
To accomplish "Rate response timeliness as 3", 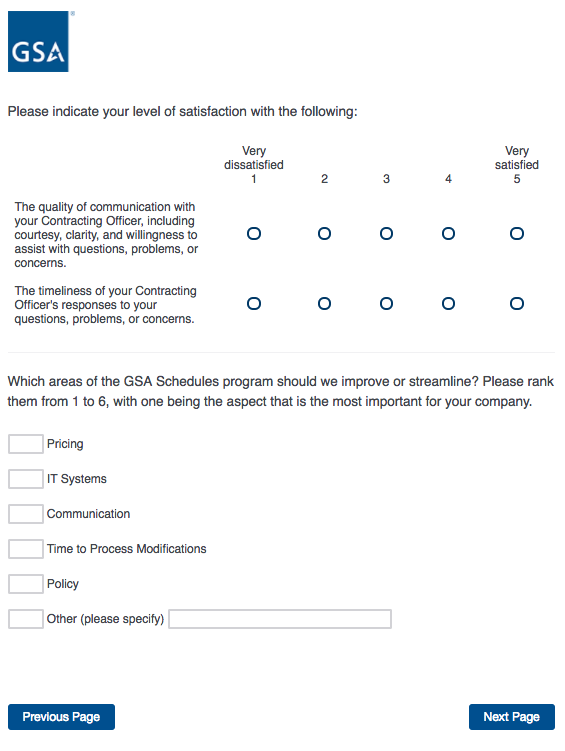I will 386,304.
